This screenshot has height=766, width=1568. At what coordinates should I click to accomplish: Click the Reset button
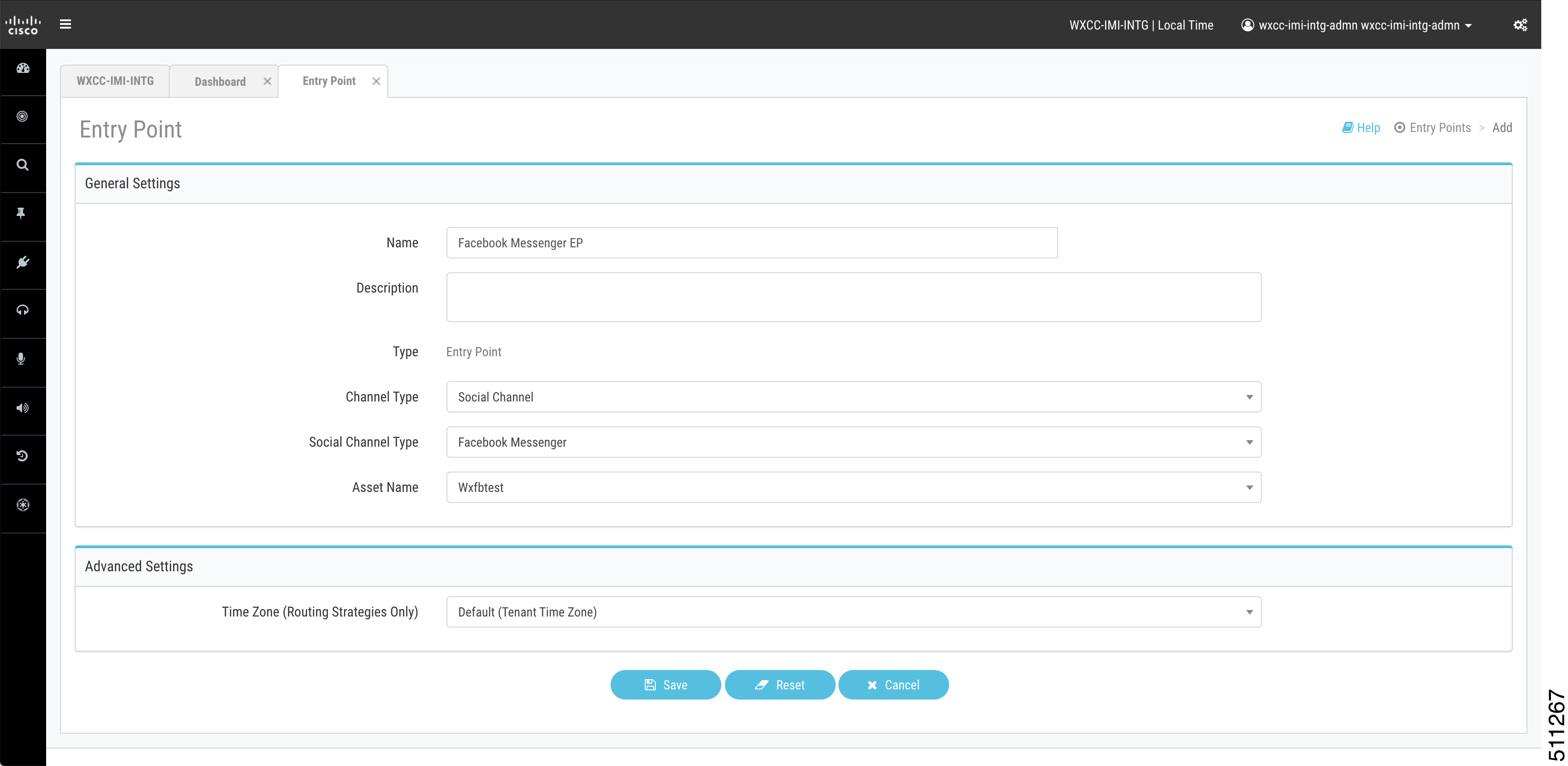click(780, 685)
